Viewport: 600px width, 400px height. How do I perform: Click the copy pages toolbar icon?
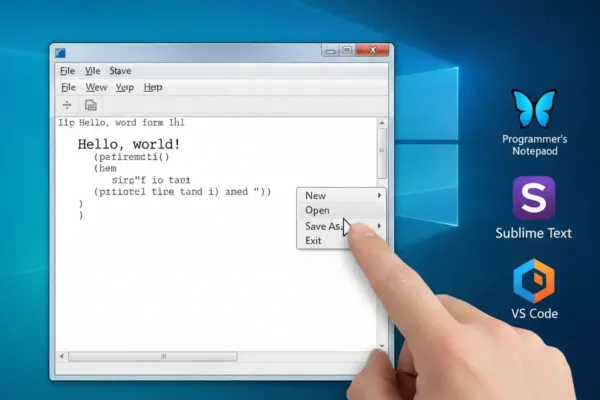point(91,105)
